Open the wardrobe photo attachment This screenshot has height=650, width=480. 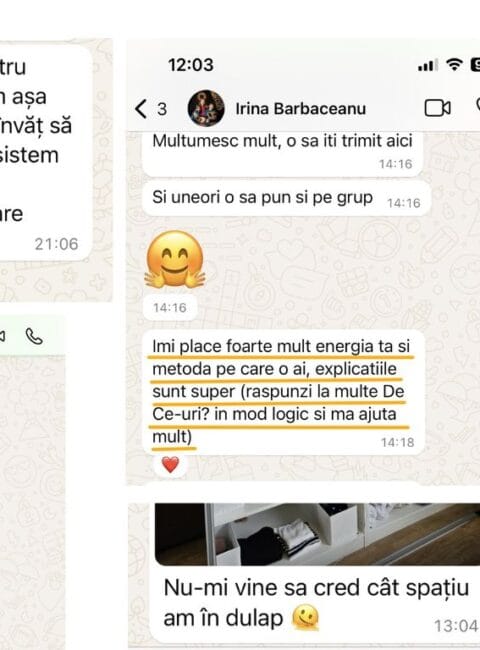(x=317, y=534)
